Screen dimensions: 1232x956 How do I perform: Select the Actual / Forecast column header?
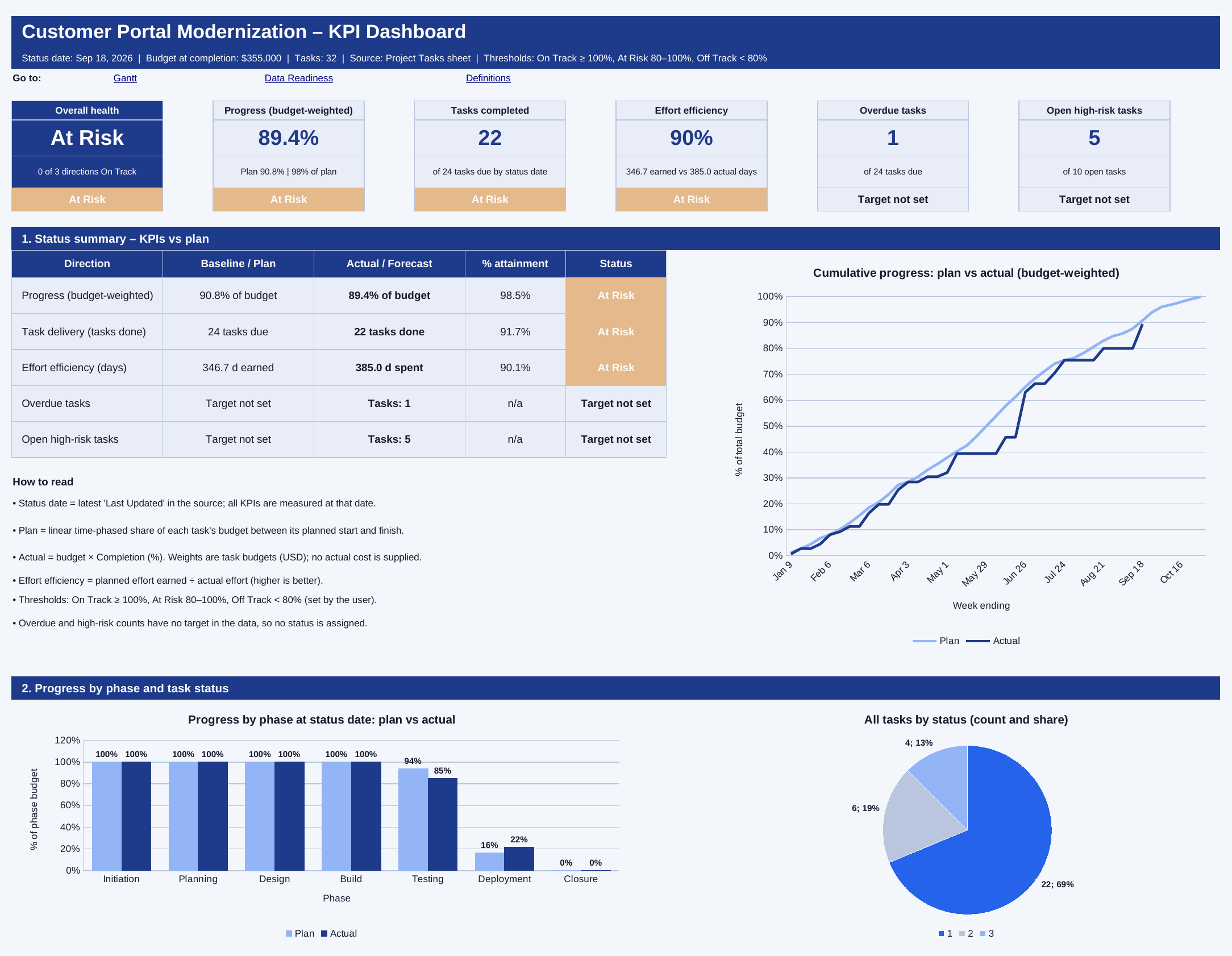coord(389,264)
